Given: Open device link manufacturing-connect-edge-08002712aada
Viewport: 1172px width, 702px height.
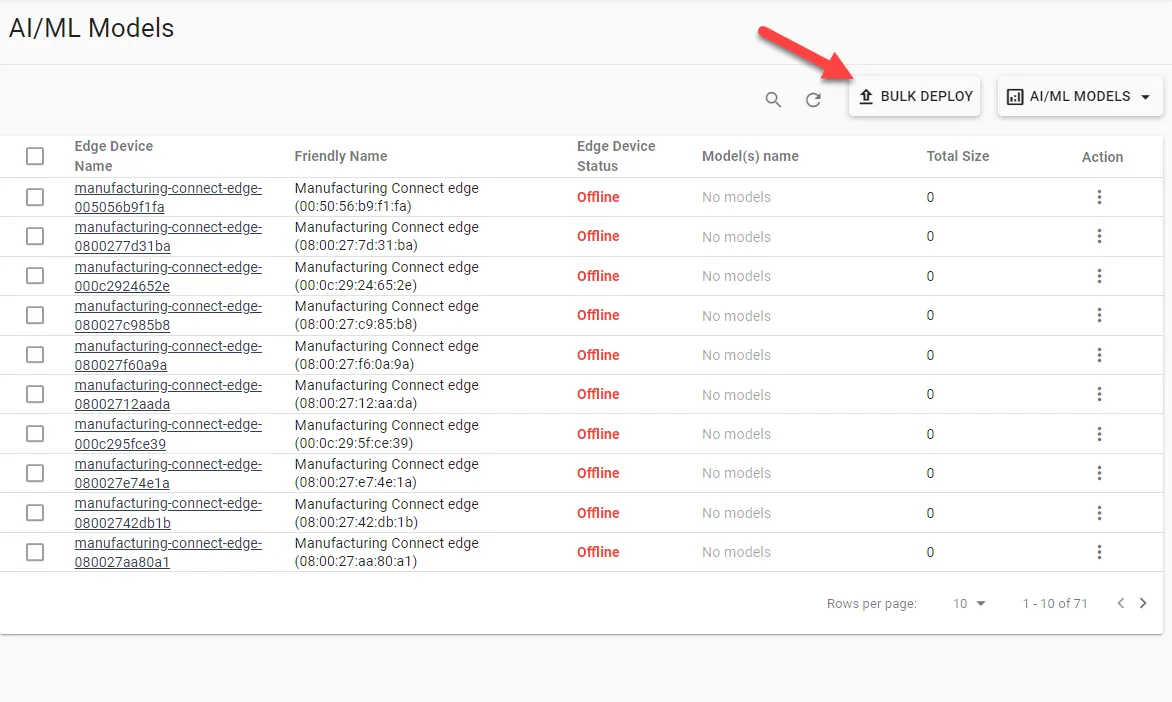Looking at the screenshot, I should pyautogui.click(x=168, y=394).
